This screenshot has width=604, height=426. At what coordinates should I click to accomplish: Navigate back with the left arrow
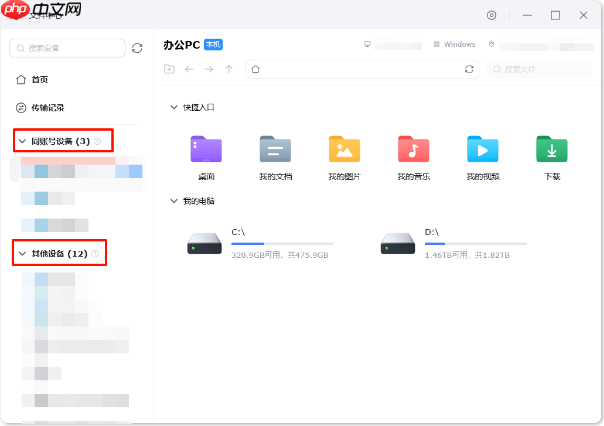[x=189, y=69]
